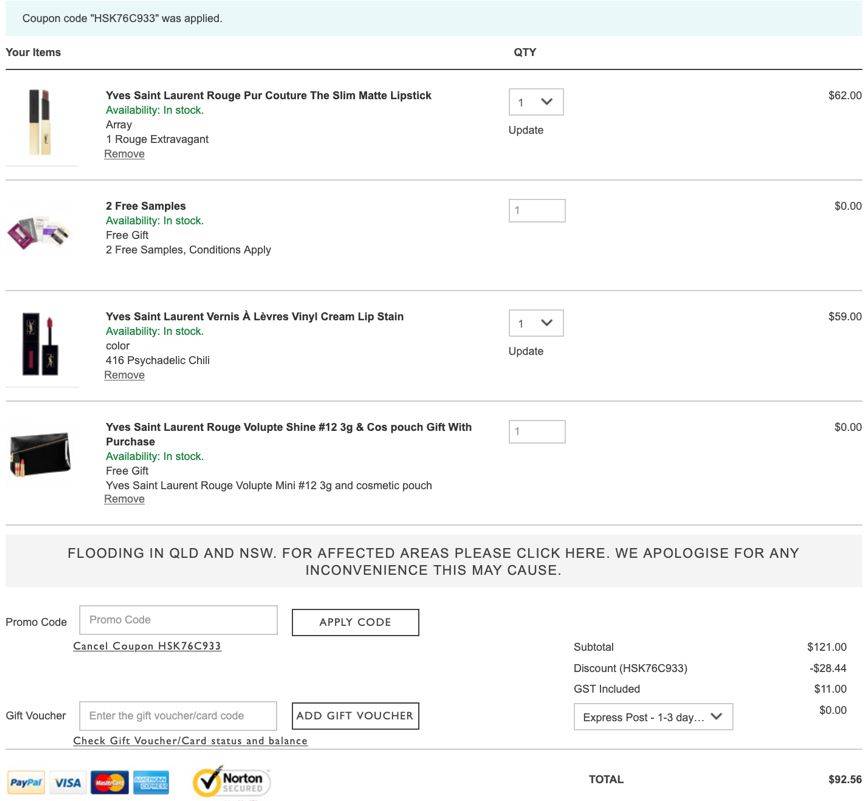
Task: Click the 'Coupon code was applied' message
Action: [x=122, y=18]
